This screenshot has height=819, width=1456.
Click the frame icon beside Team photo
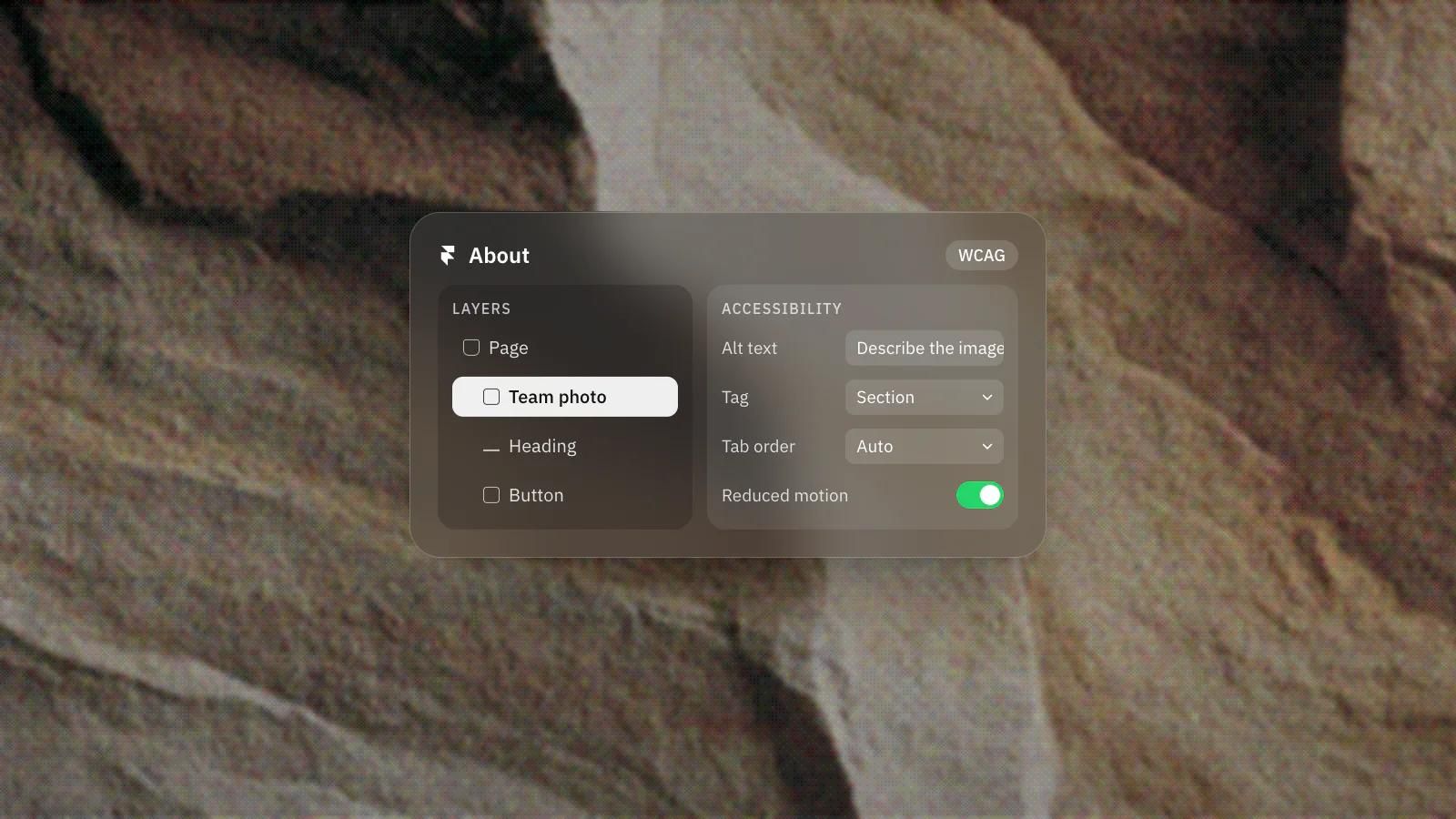point(491,397)
